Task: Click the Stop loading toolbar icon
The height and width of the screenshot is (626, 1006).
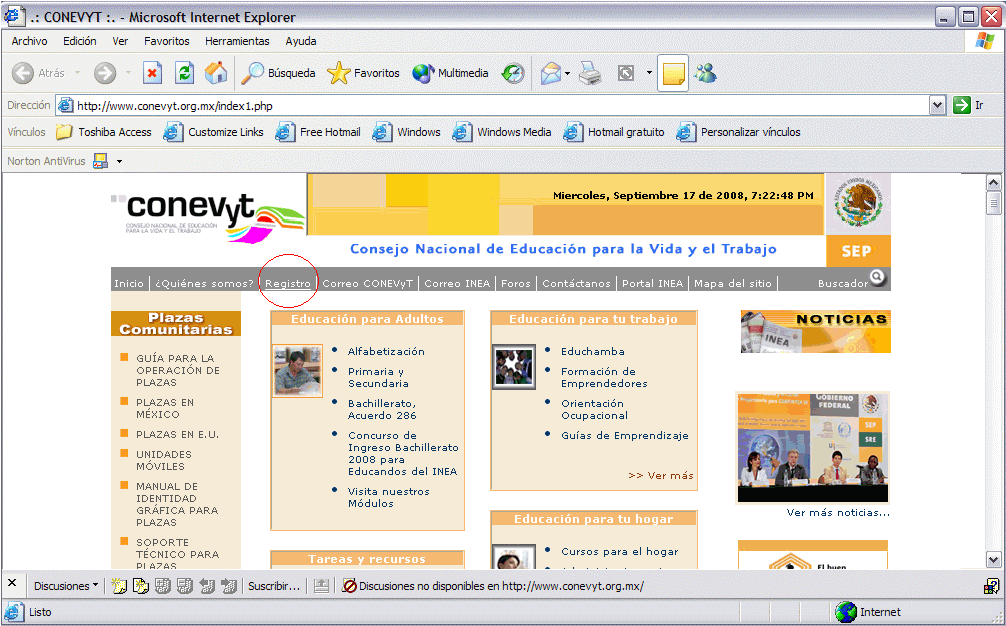Action: (x=152, y=73)
